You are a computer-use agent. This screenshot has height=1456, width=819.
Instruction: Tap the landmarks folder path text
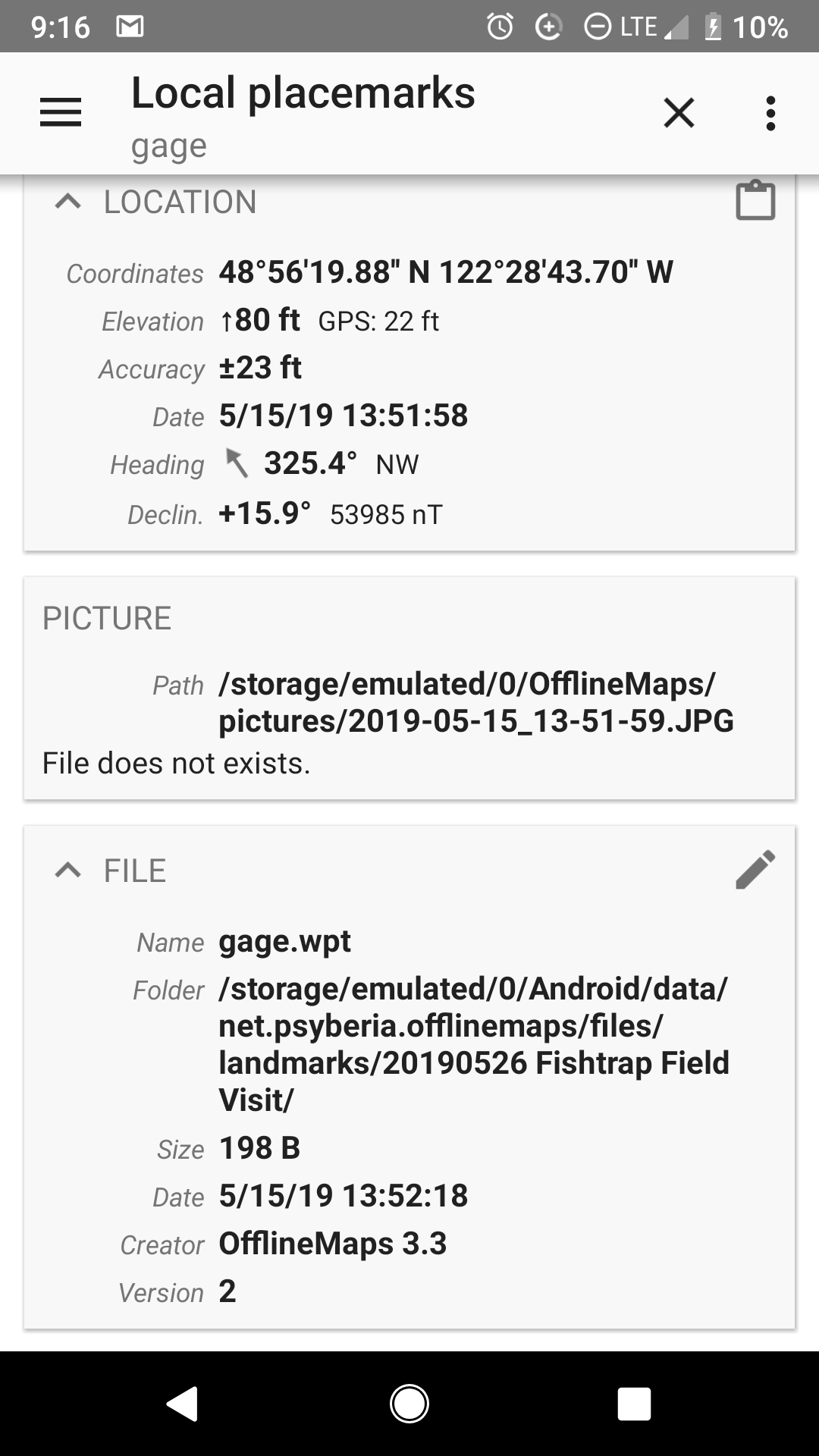(473, 1044)
